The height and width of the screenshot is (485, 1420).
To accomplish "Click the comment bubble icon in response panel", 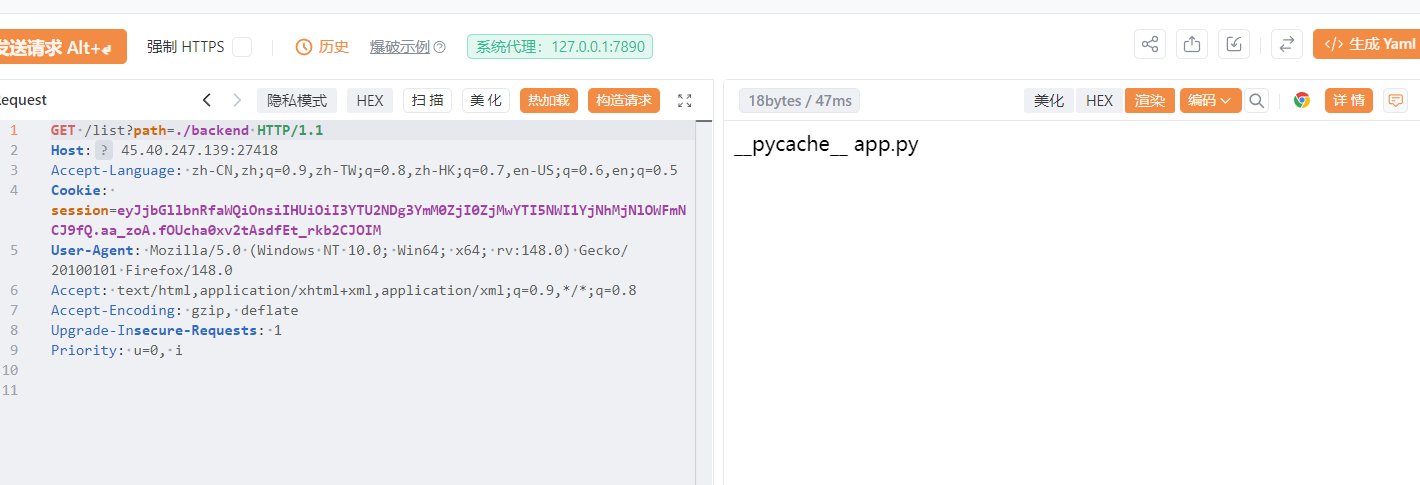I will pyautogui.click(x=1396, y=100).
